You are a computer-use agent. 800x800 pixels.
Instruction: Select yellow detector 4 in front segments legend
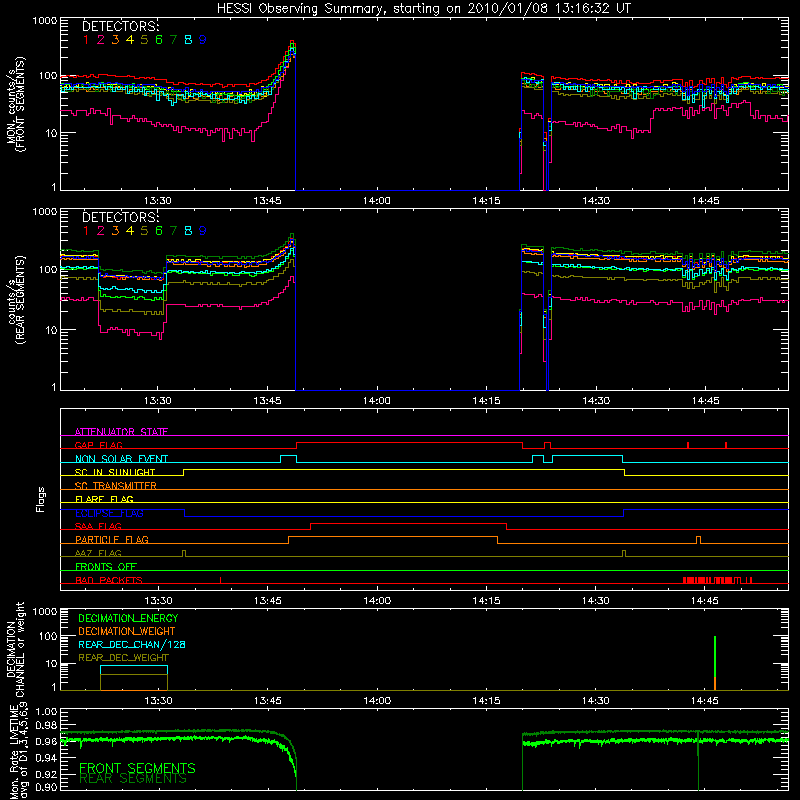(130, 40)
